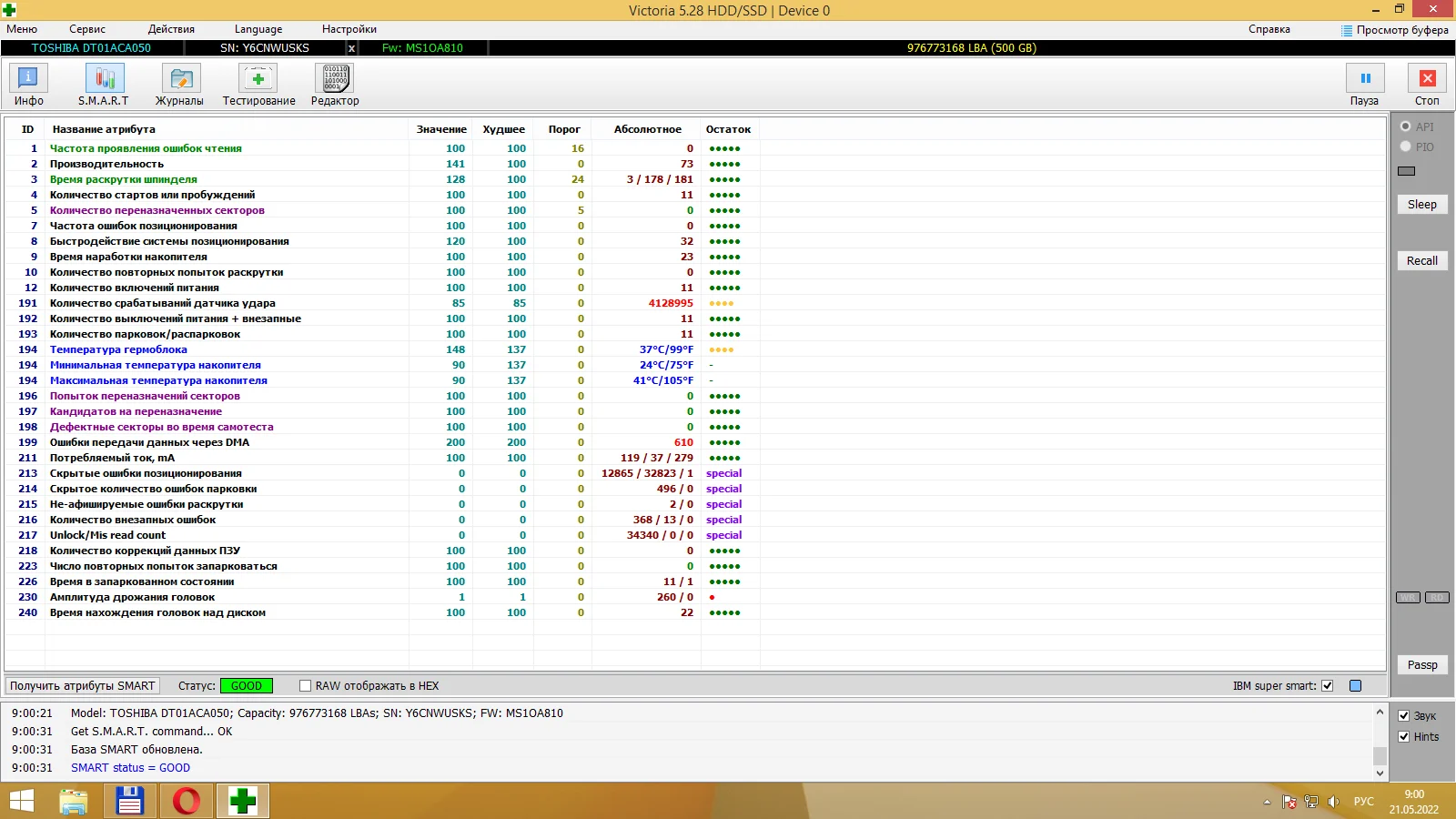The image size is (1456, 819).
Task: Open Просмотр буфера buffer view
Action: click(1394, 30)
